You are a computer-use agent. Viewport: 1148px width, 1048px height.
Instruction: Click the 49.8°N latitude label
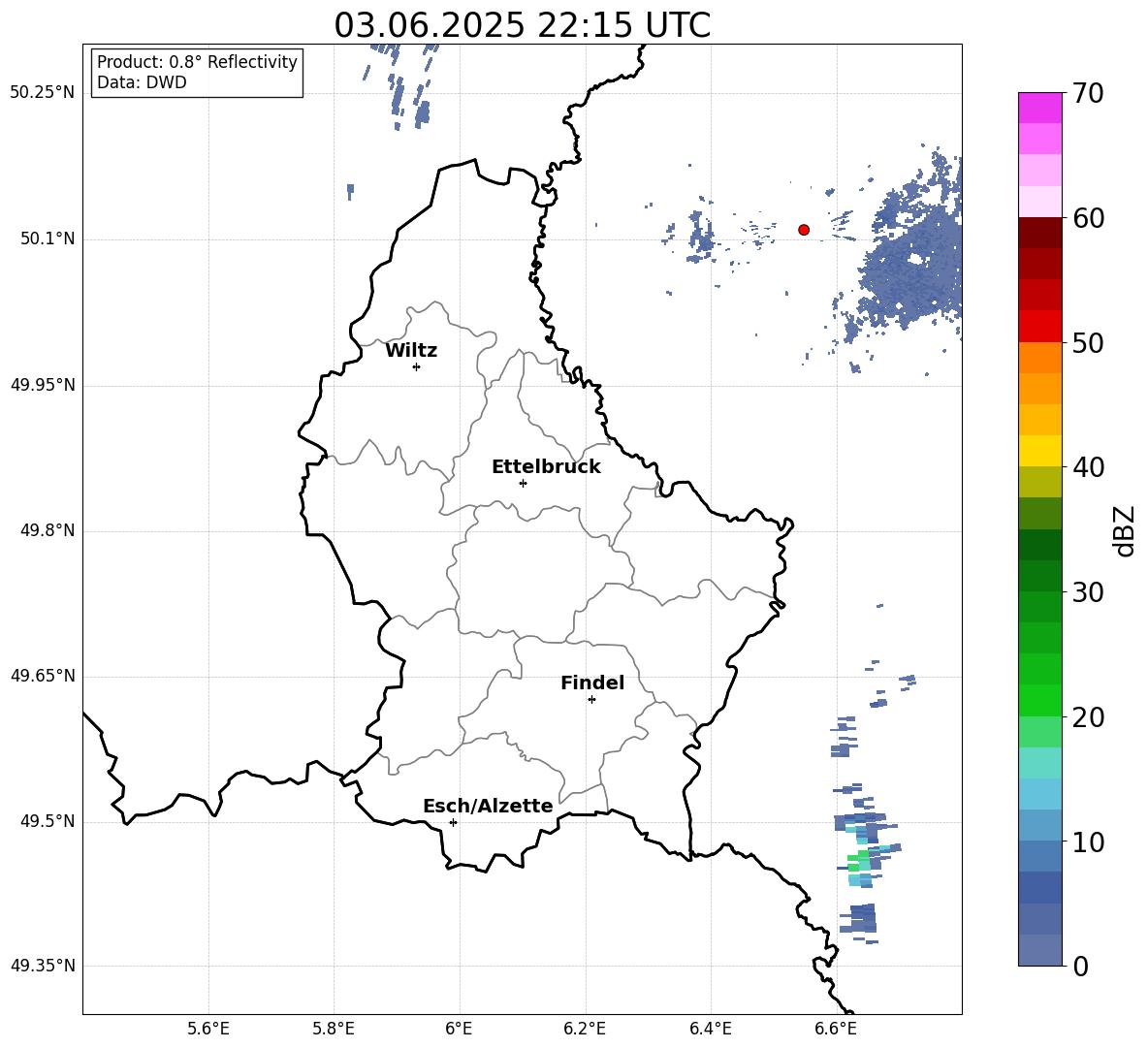pos(48,530)
